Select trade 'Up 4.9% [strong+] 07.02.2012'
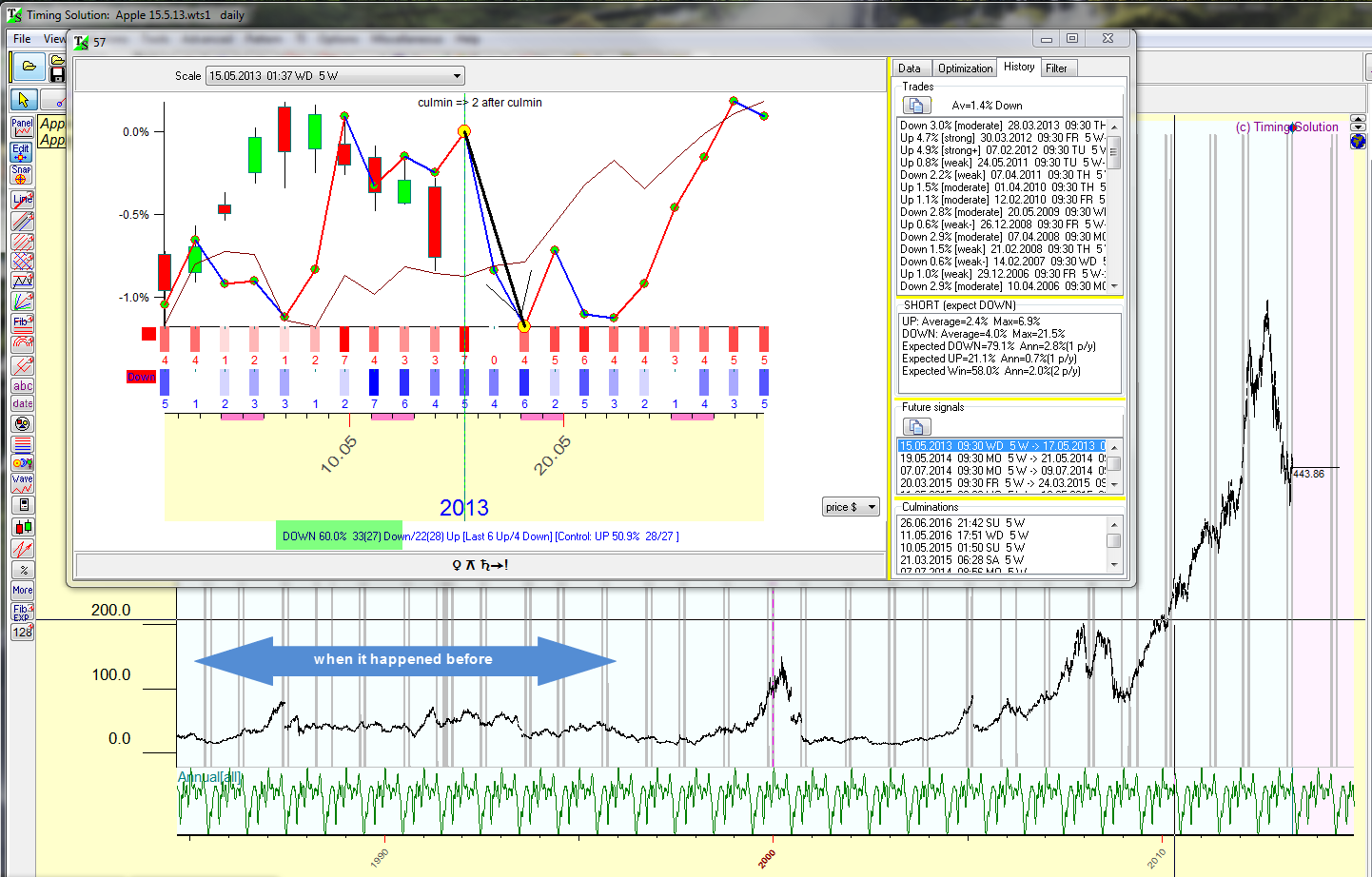 (1002, 150)
